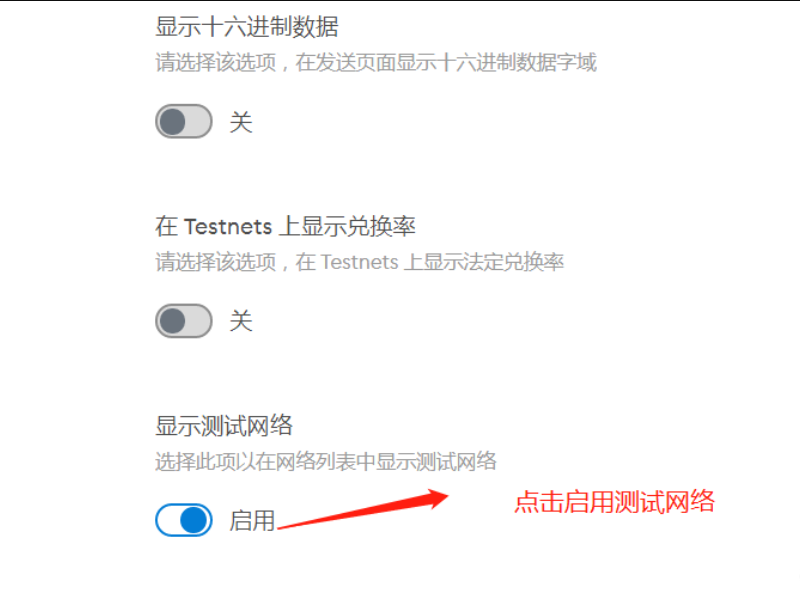Enable the Testnets 兑换率 switch
Image resolution: width=800 pixels, height=597 pixels.
(x=184, y=321)
